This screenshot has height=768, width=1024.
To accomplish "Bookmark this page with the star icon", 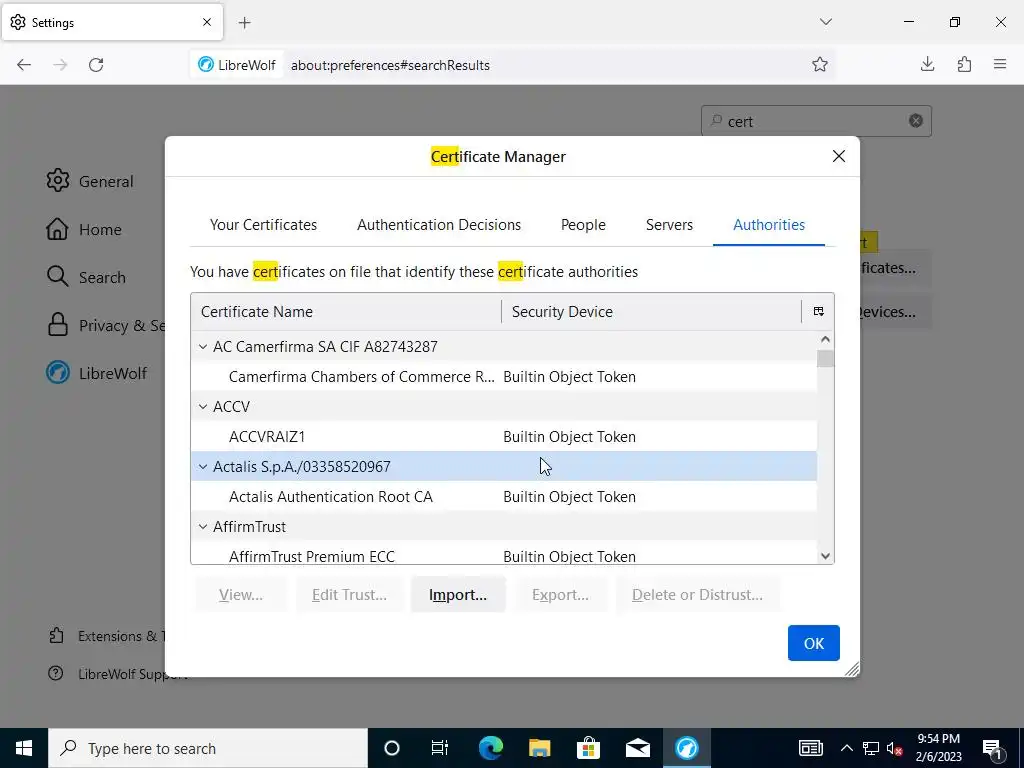I will pyautogui.click(x=820, y=64).
